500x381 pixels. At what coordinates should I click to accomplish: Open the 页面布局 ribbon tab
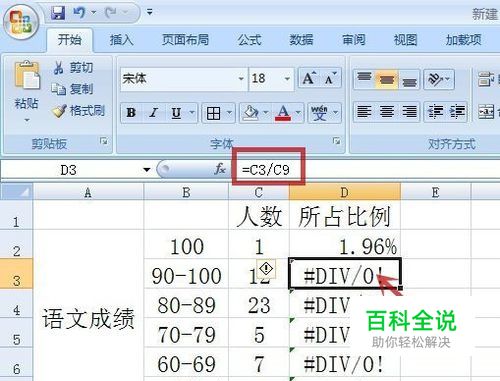point(185,40)
